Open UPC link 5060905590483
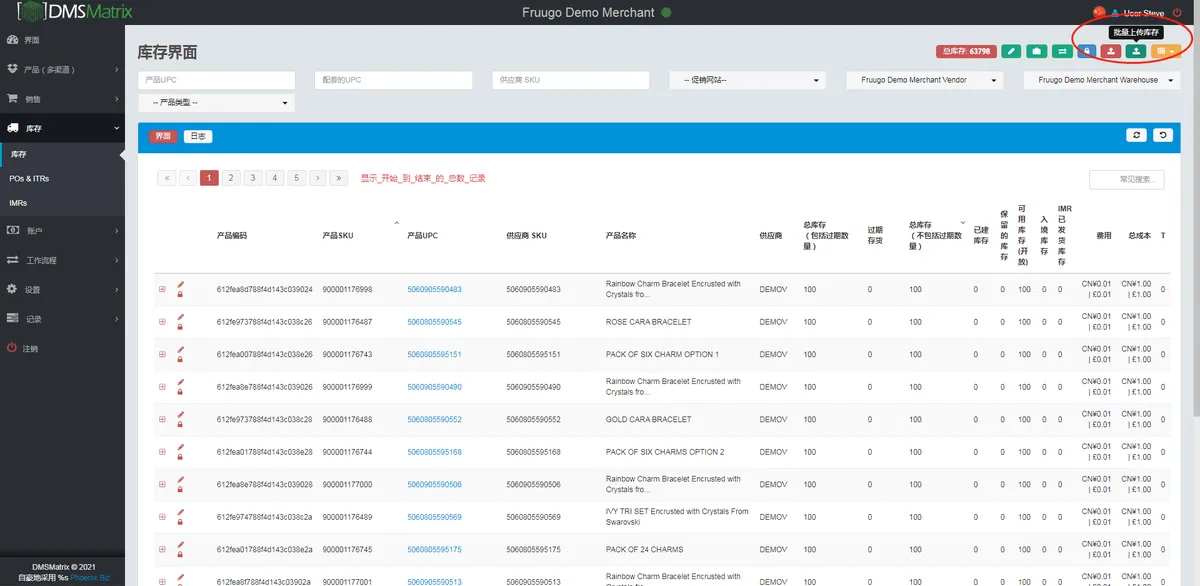The width and height of the screenshot is (1200, 586). 434,290
